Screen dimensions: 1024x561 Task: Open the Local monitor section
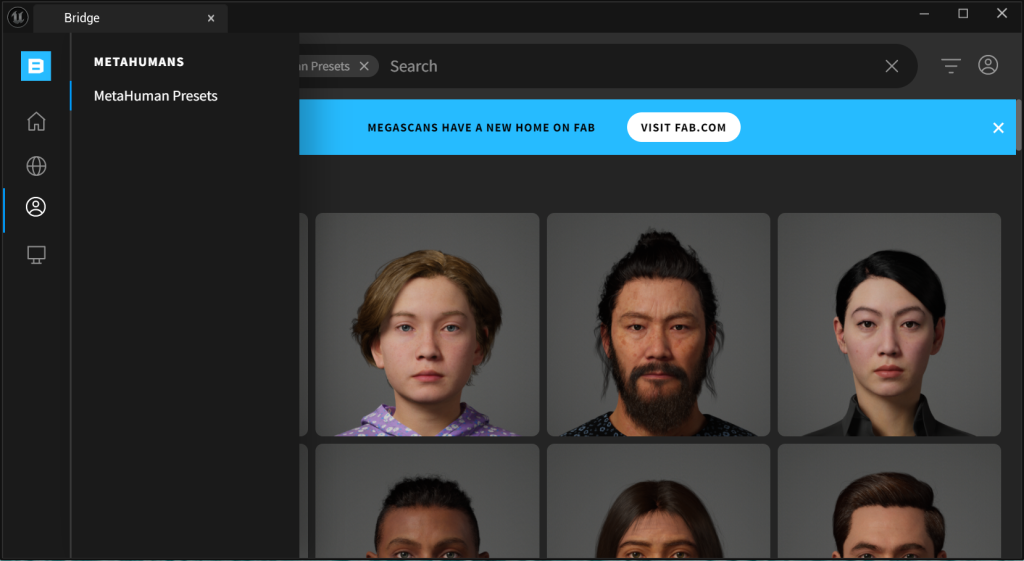[x=36, y=255]
